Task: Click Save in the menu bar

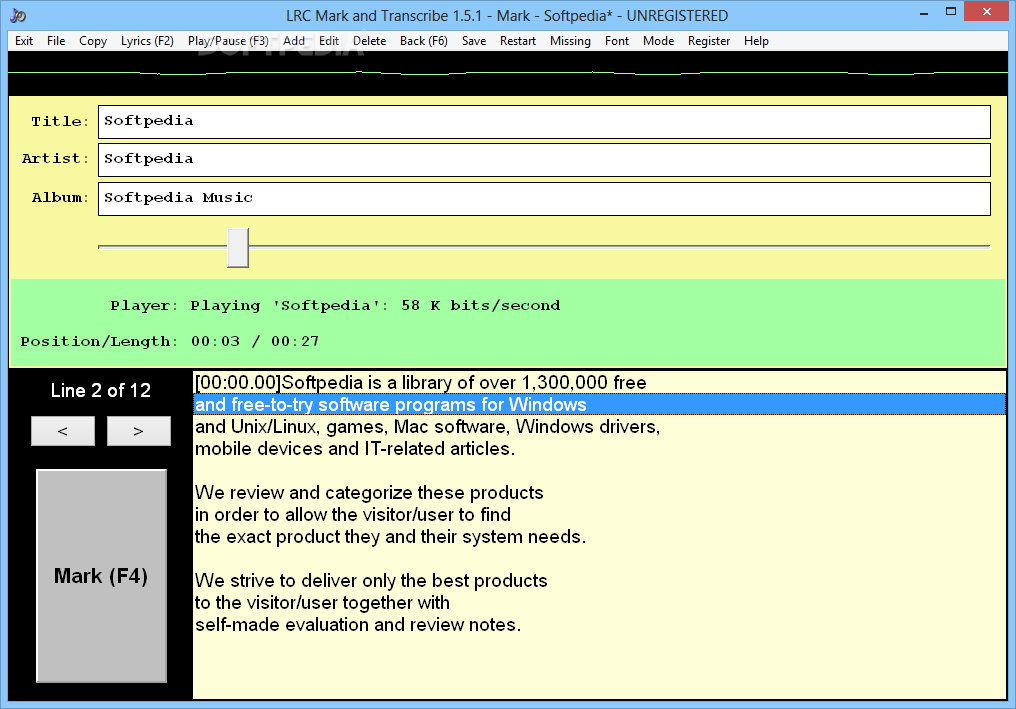Action: coord(474,41)
